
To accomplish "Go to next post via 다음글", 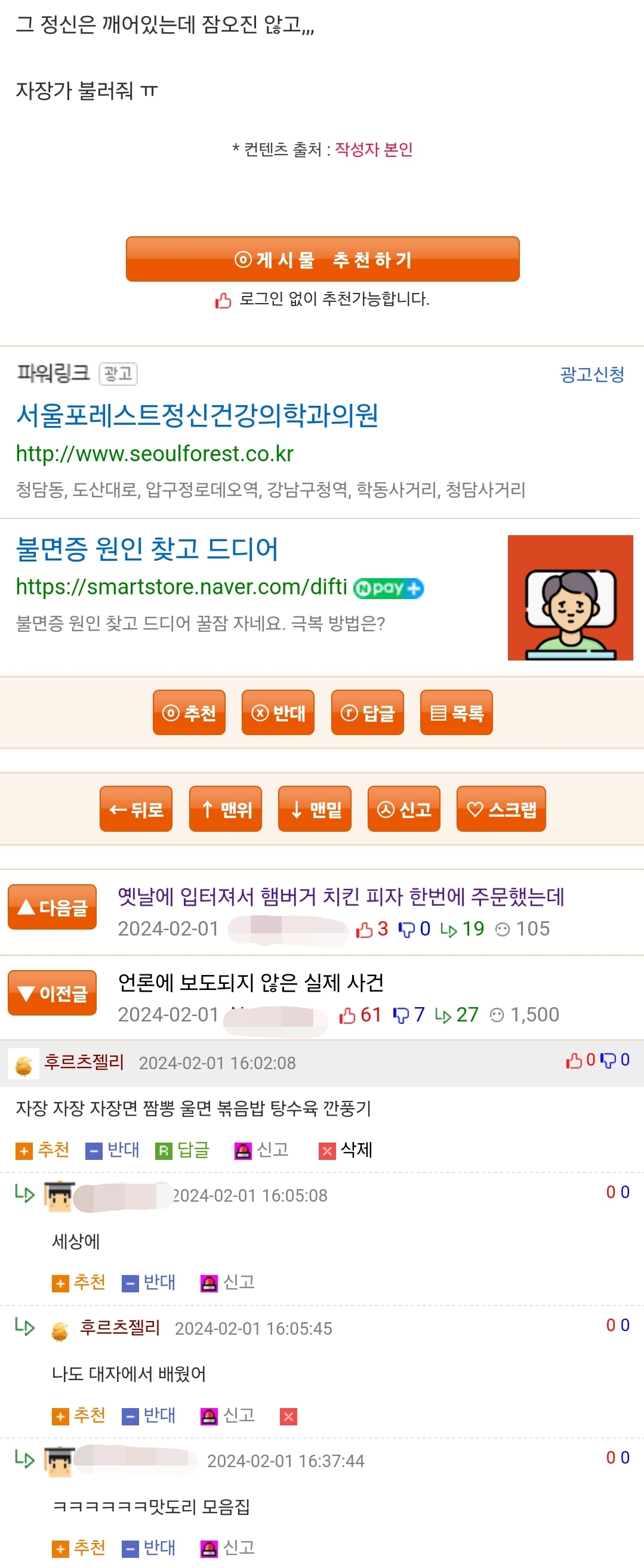I will click(x=53, y=907).
